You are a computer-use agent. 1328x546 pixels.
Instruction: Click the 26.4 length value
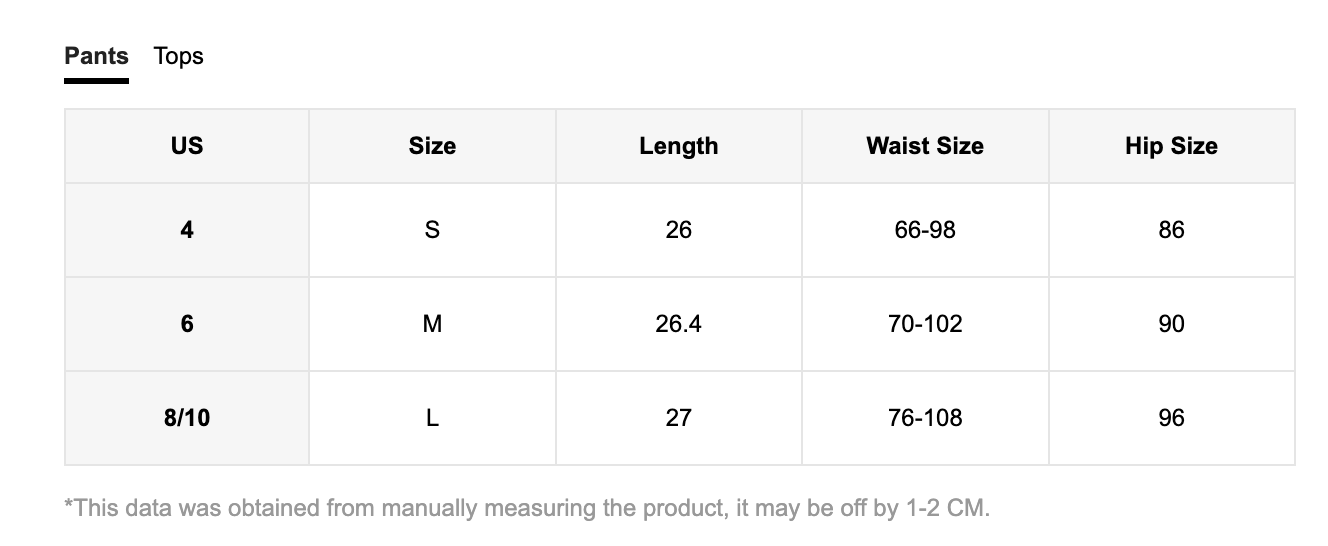point(678,324)
